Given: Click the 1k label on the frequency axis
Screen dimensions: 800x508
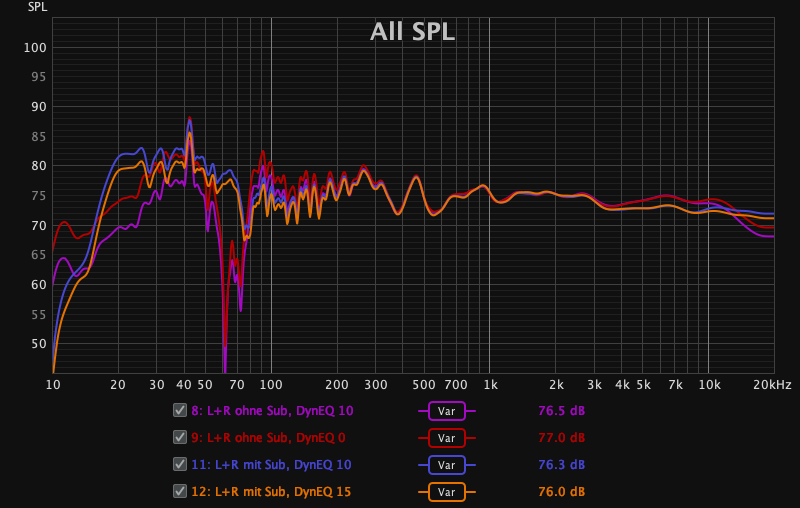Looking at the screenshot, I should [x=490, y=385].
